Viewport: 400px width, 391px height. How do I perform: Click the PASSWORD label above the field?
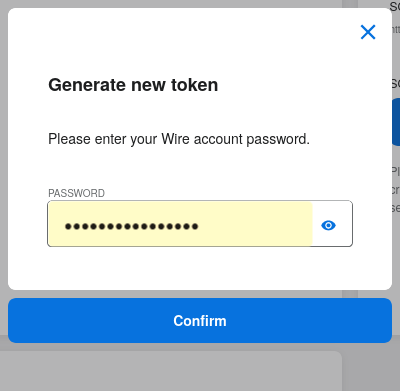click(x=76, y=193)
